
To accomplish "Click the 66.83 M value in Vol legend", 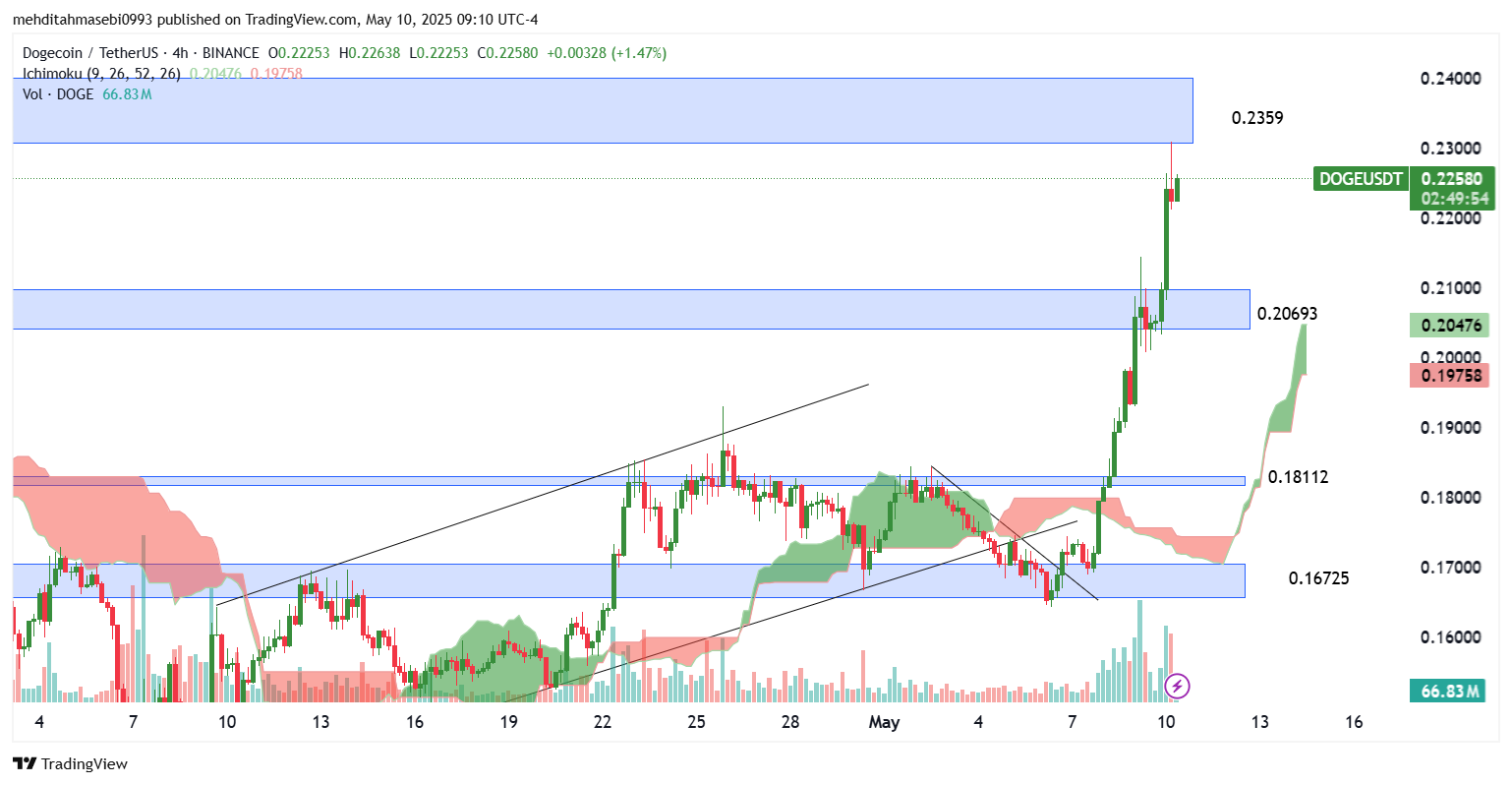I will (x=127, y=94).
